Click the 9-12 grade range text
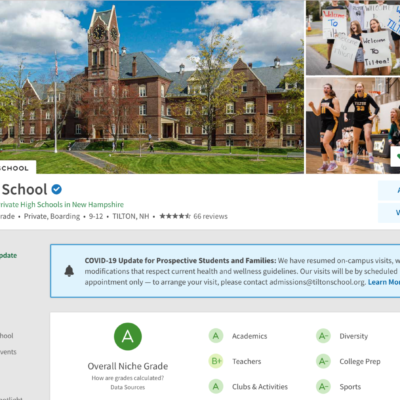This screenshot has height=400, width=400. (x=96, y=216)
